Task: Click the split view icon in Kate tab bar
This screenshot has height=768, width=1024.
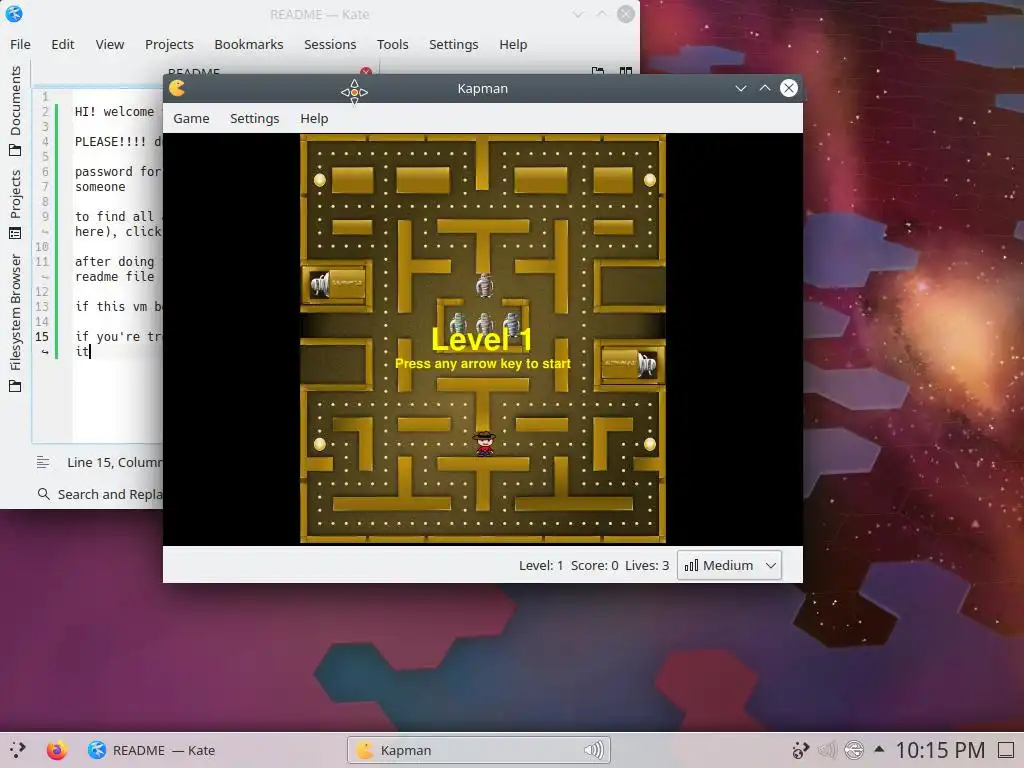Action: 626,71
